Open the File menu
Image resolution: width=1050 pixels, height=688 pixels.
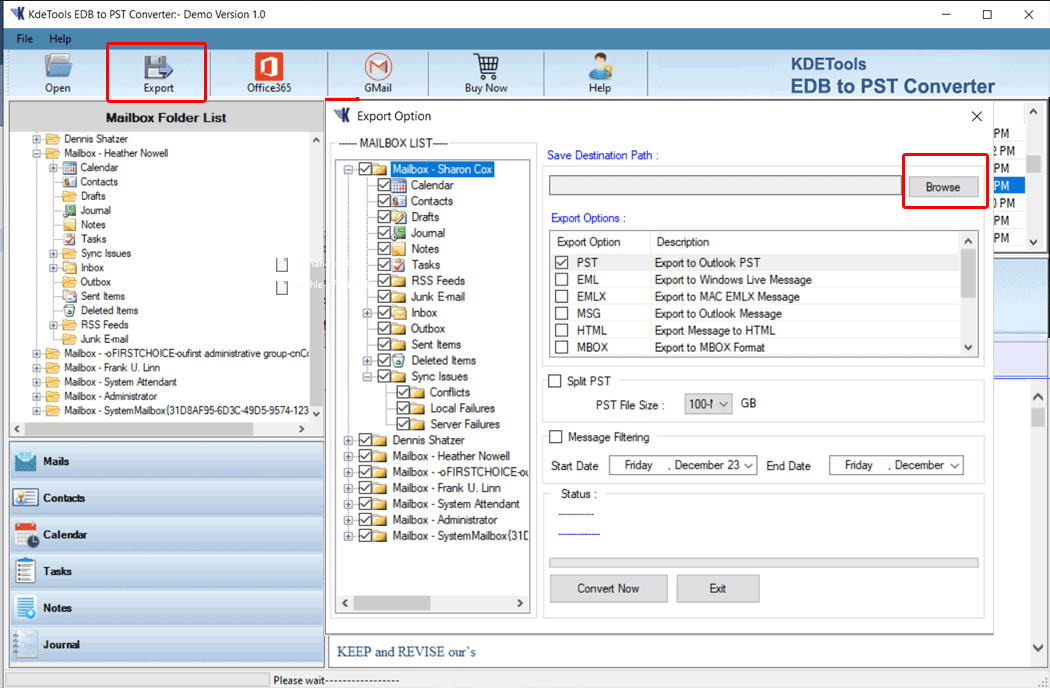pyautogui.click(x=24, y=39)
